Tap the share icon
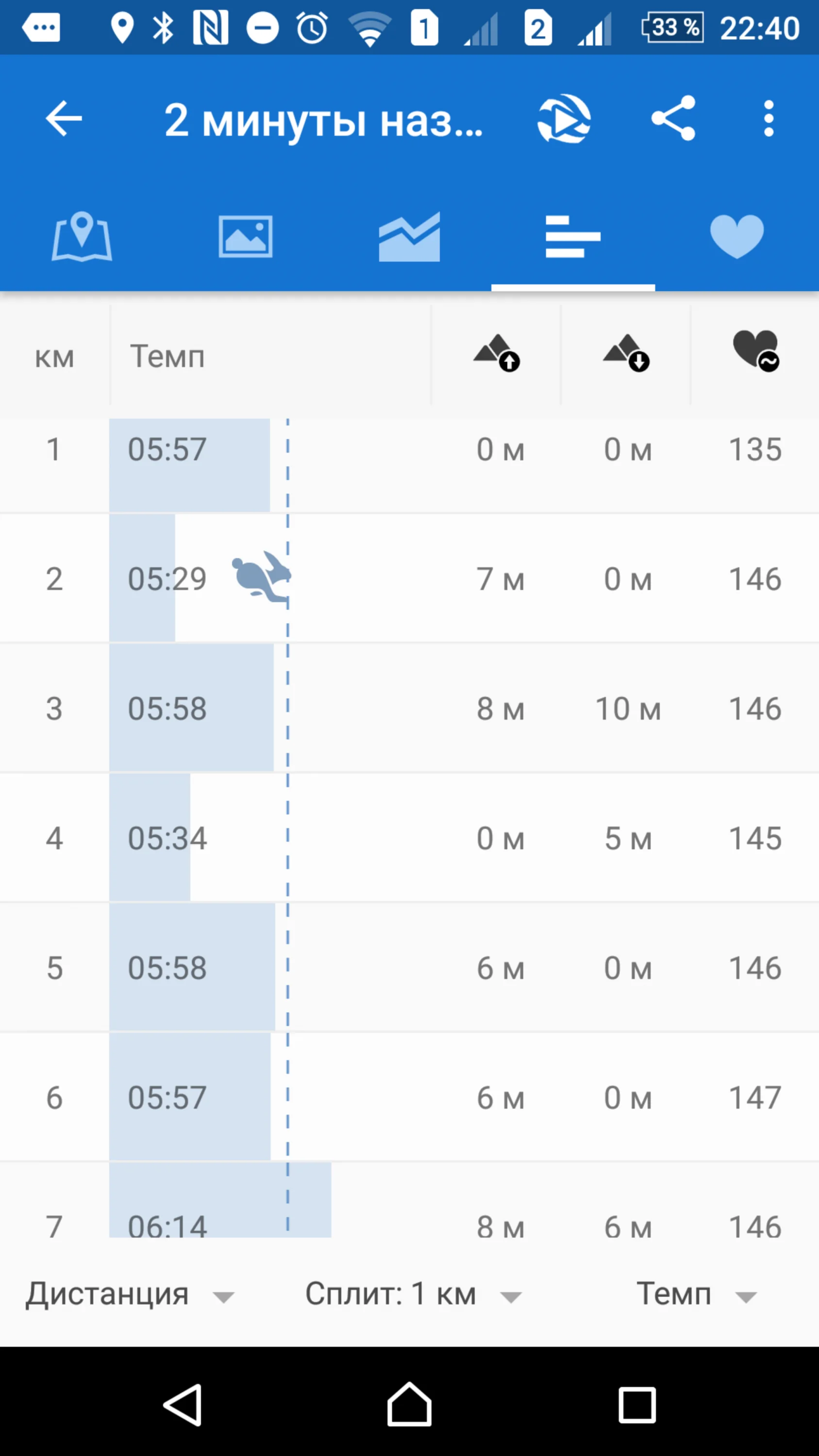 click(672, 119)
